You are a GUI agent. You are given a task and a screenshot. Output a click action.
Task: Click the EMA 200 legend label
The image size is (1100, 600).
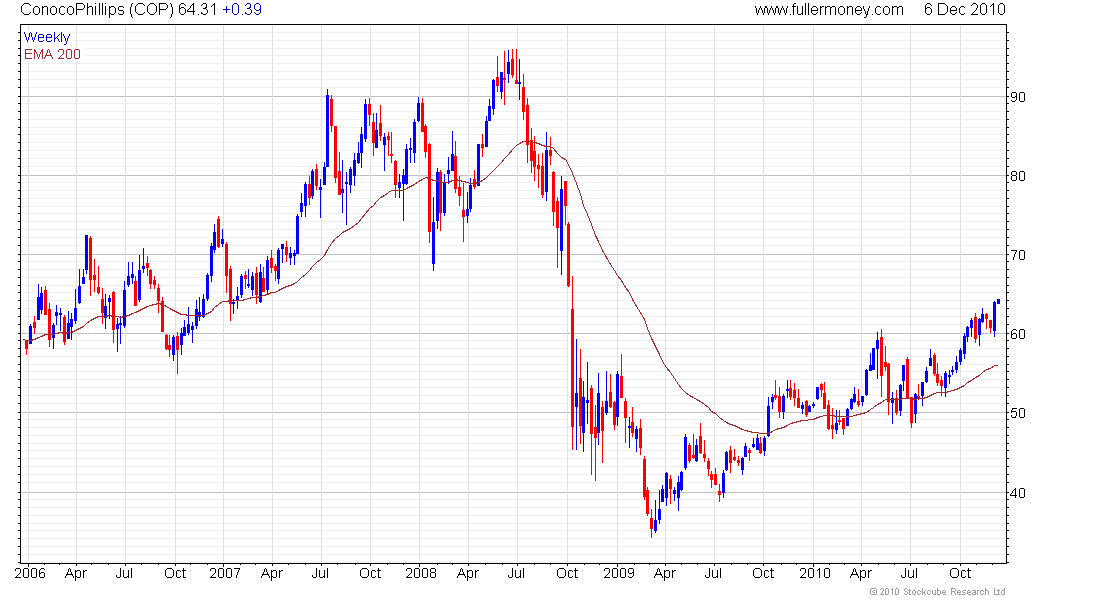point(52,54)
